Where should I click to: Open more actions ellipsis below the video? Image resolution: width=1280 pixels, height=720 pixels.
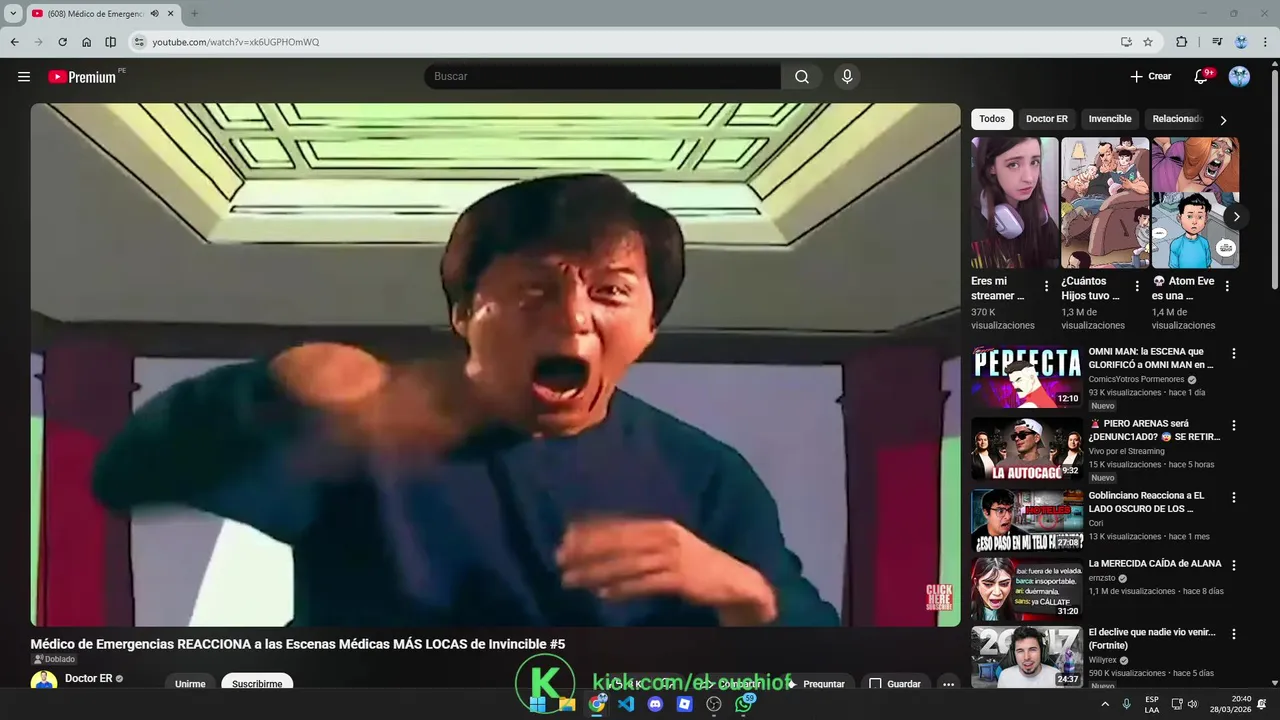pyautogui.click(x=948, y=684)
